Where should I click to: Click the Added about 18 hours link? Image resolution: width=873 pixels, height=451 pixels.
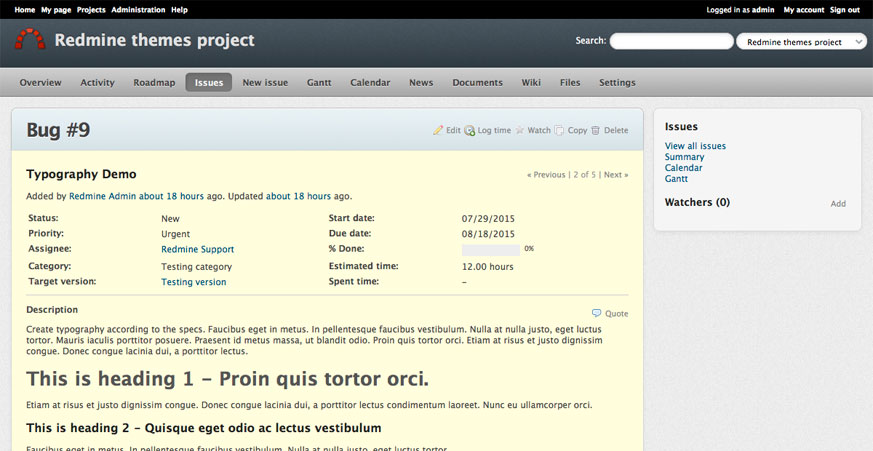coord(171,196)
